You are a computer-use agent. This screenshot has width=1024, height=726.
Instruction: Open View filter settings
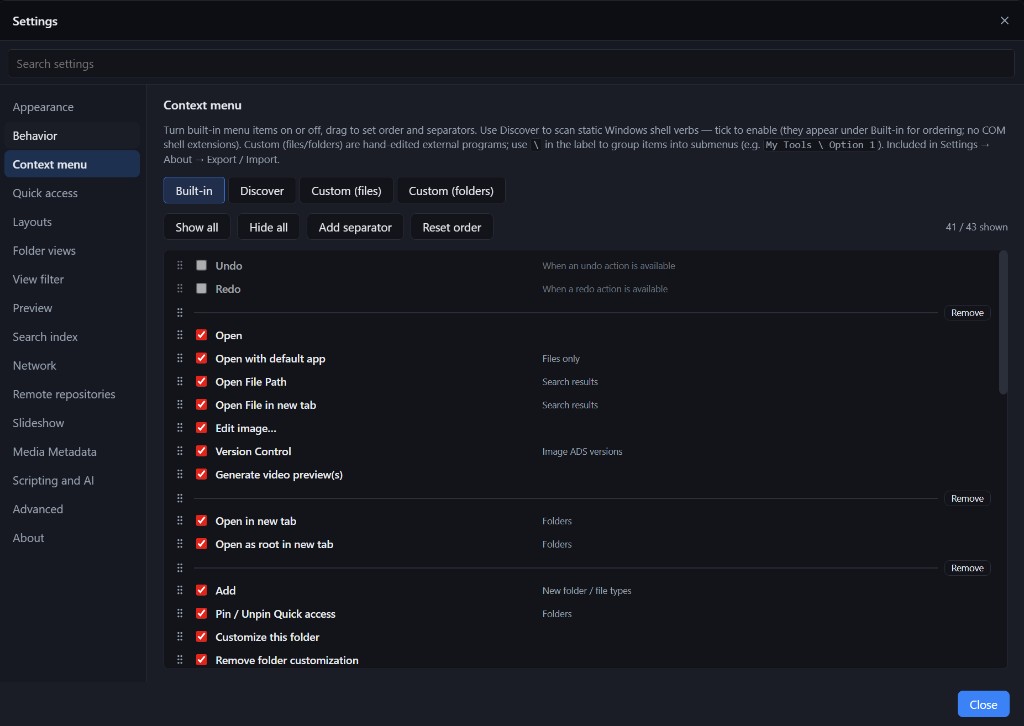click(x=72, y=279)
